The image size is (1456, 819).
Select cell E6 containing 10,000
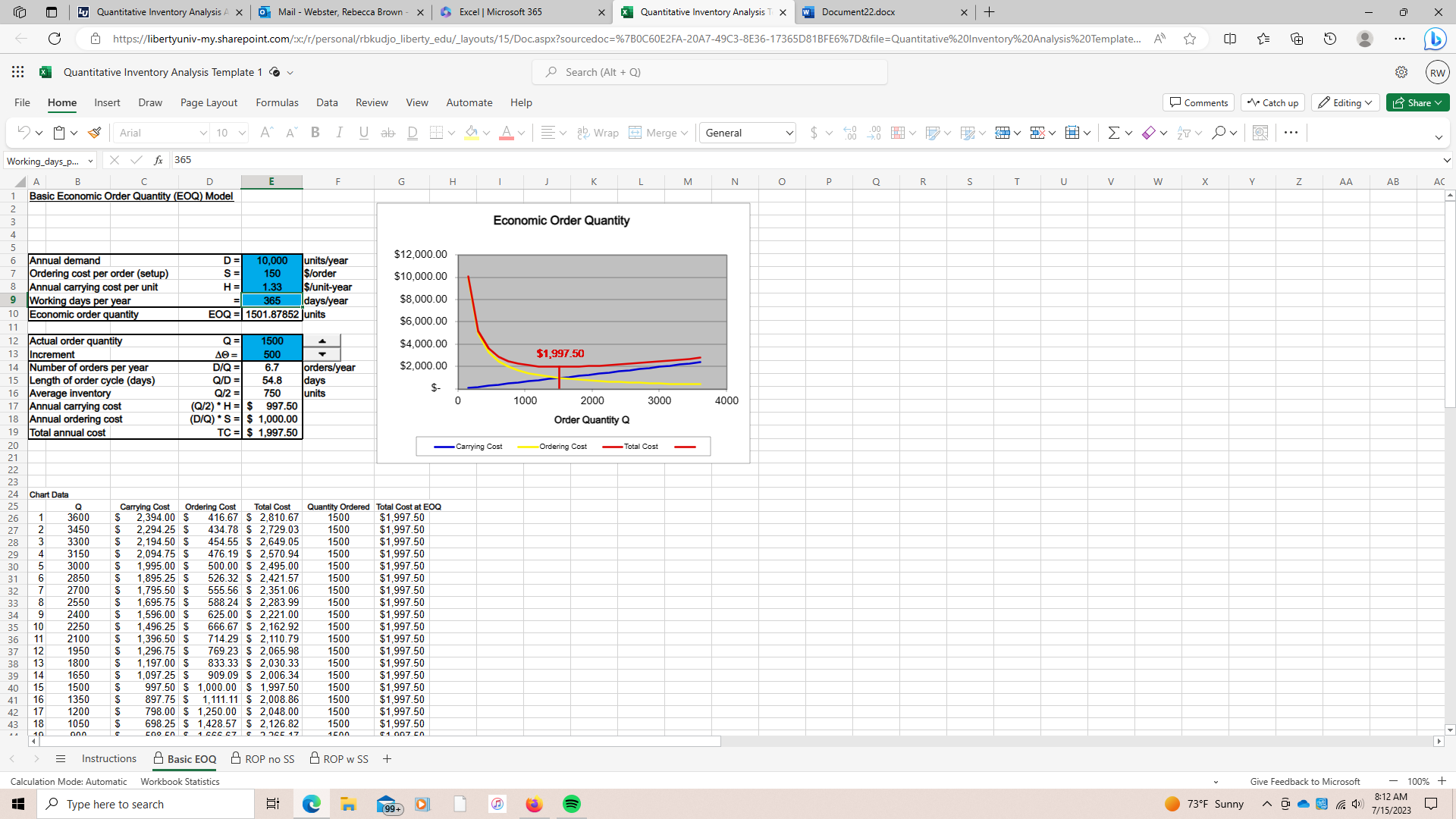click(x=271, y=261)
